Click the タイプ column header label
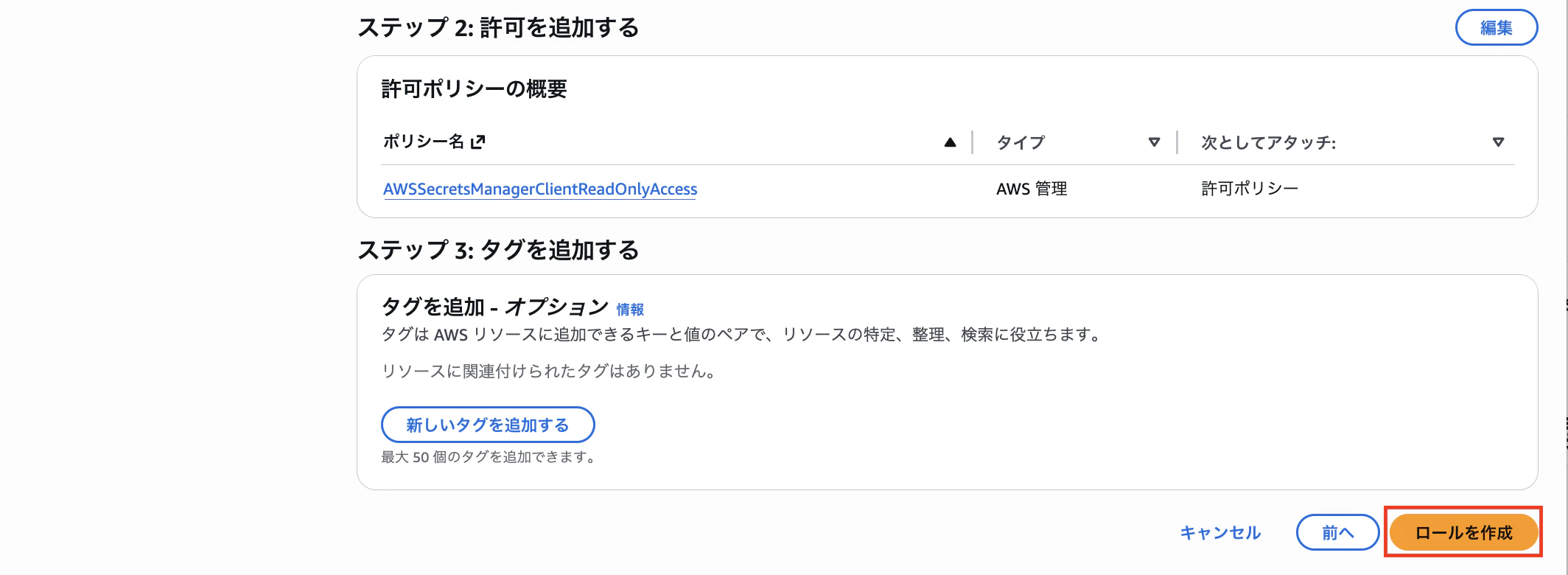Screen dimensions: 1568x575 (1022, 142)
